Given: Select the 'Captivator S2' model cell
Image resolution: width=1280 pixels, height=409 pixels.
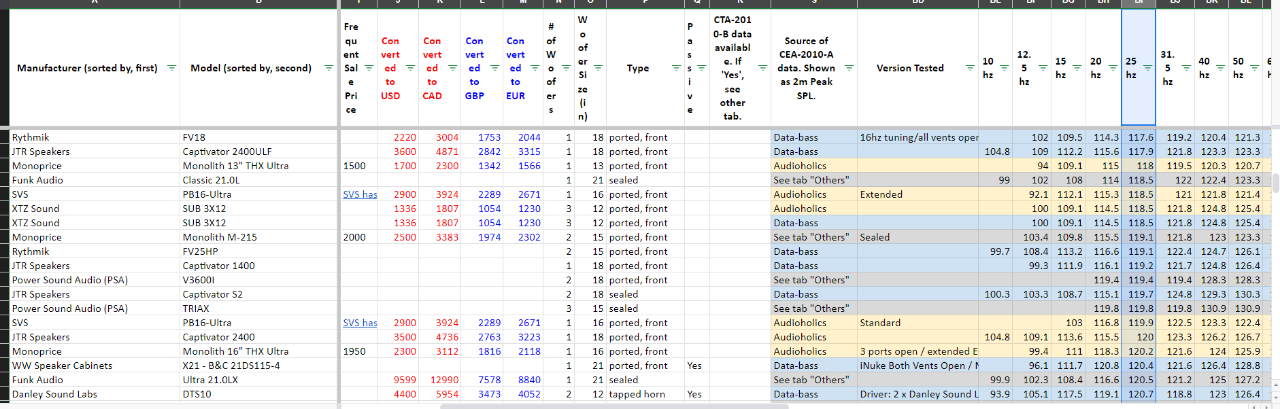Looking at the screenshot, I should [259, 294].
